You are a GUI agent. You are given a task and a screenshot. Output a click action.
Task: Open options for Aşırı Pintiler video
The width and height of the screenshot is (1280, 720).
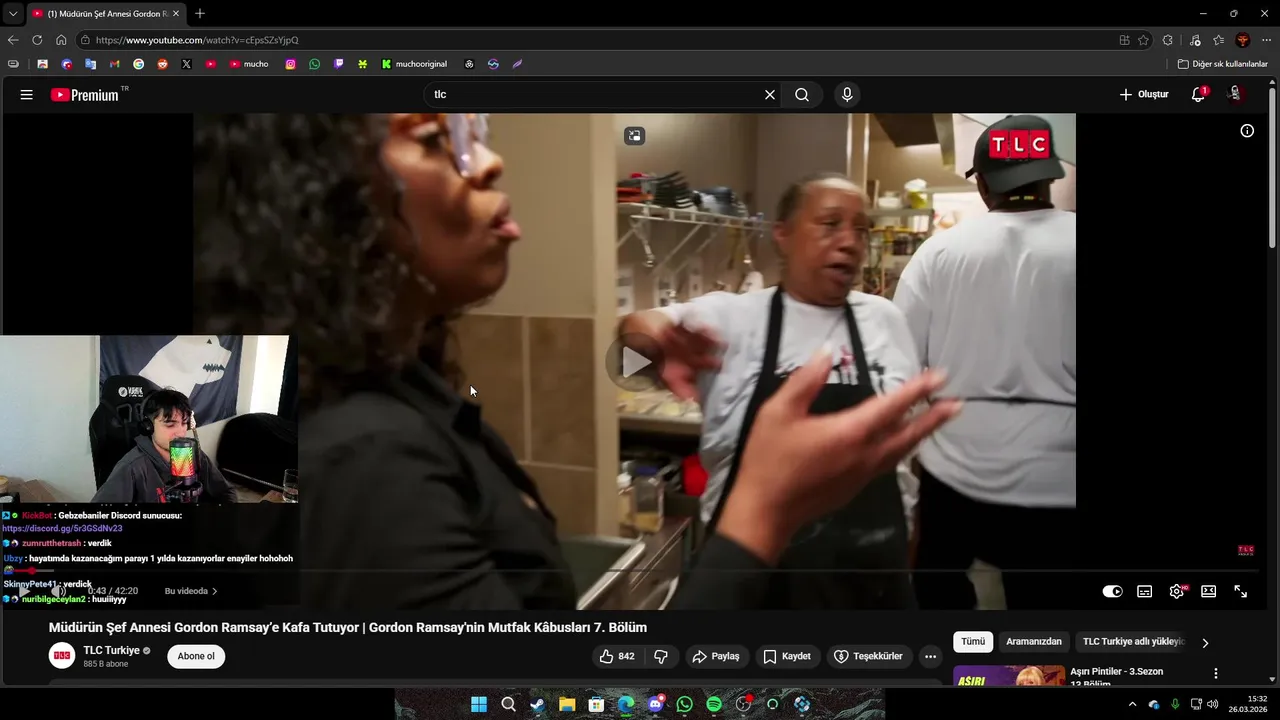tap(1216, 674)
